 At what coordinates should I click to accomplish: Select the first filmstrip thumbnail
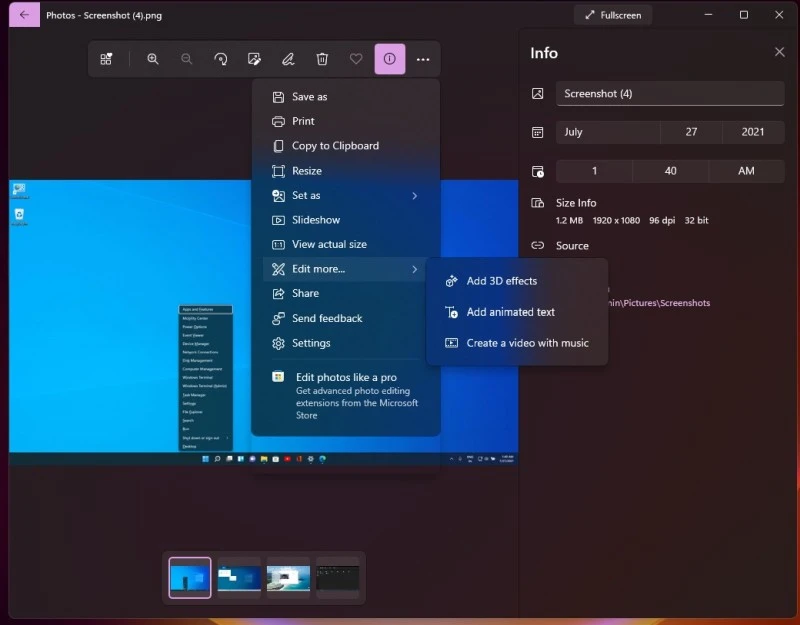point(188,577)
